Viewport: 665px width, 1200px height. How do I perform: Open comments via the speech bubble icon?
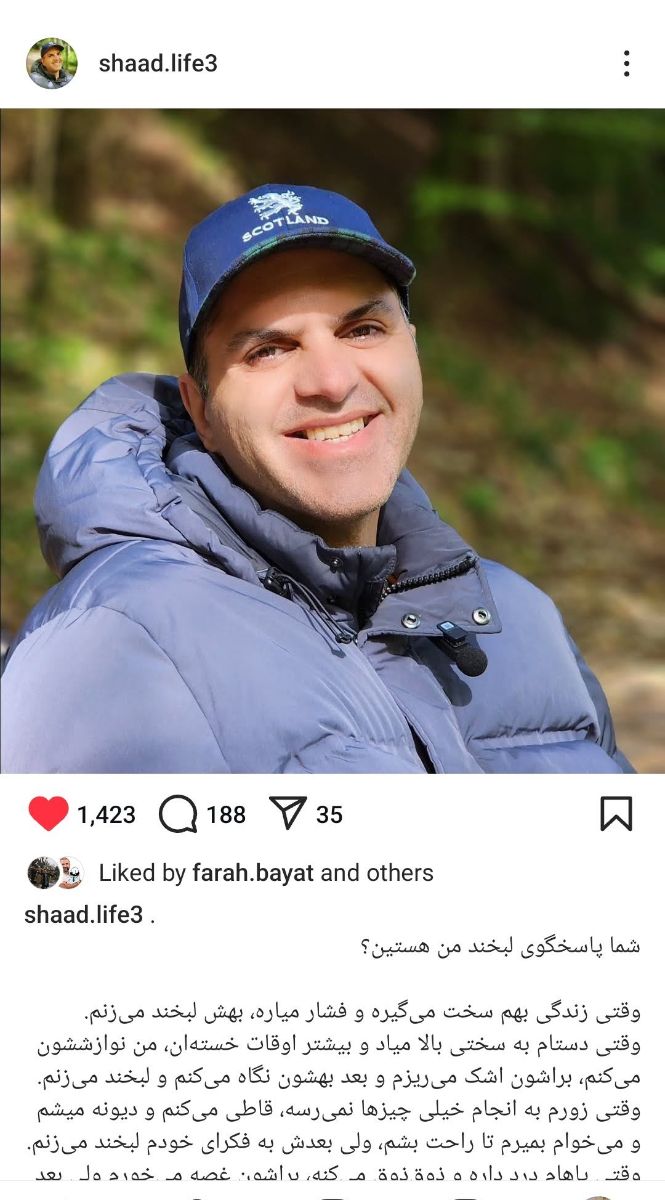(x=178, y=815)
